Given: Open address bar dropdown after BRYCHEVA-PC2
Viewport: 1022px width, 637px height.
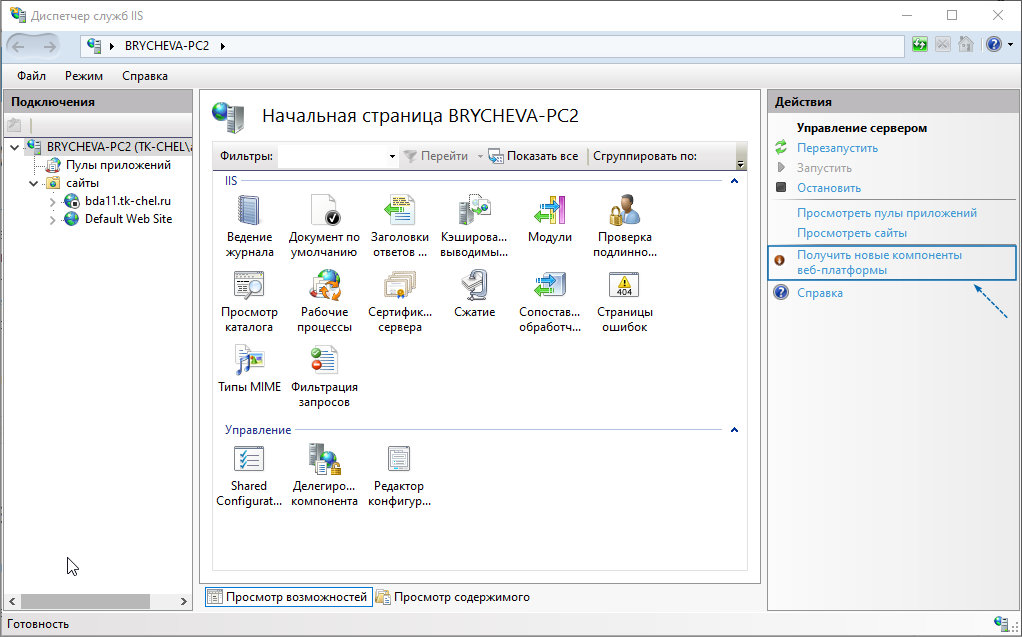Looking at the screenshot, I should 223,46.
